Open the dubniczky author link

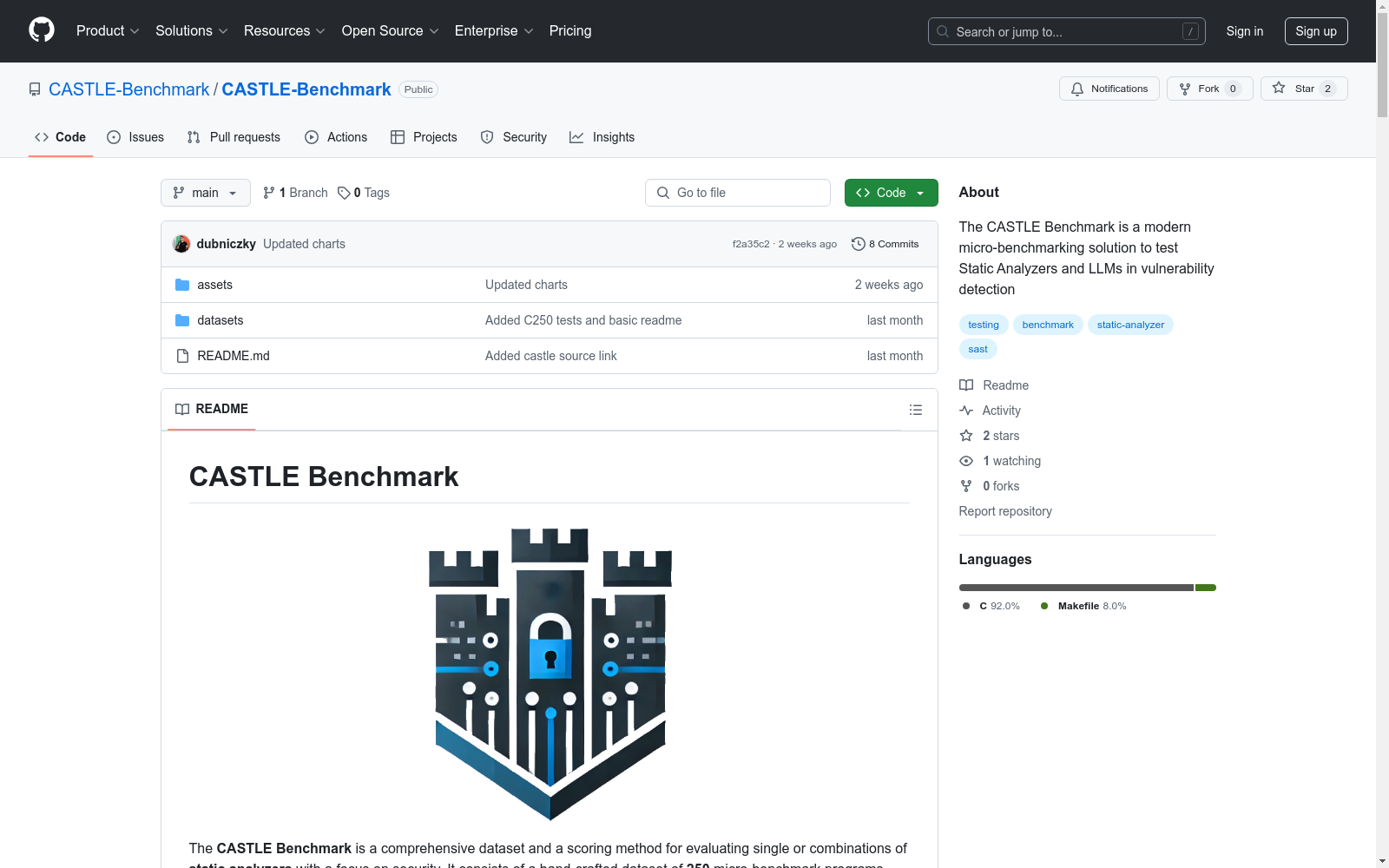pos(227,244)
